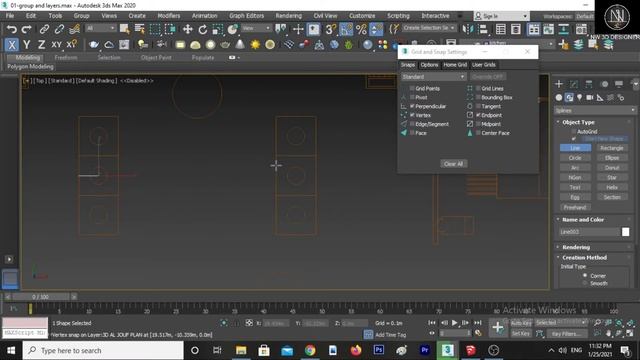Uncheck the Vertex snap checkbox

click(412, 115)
